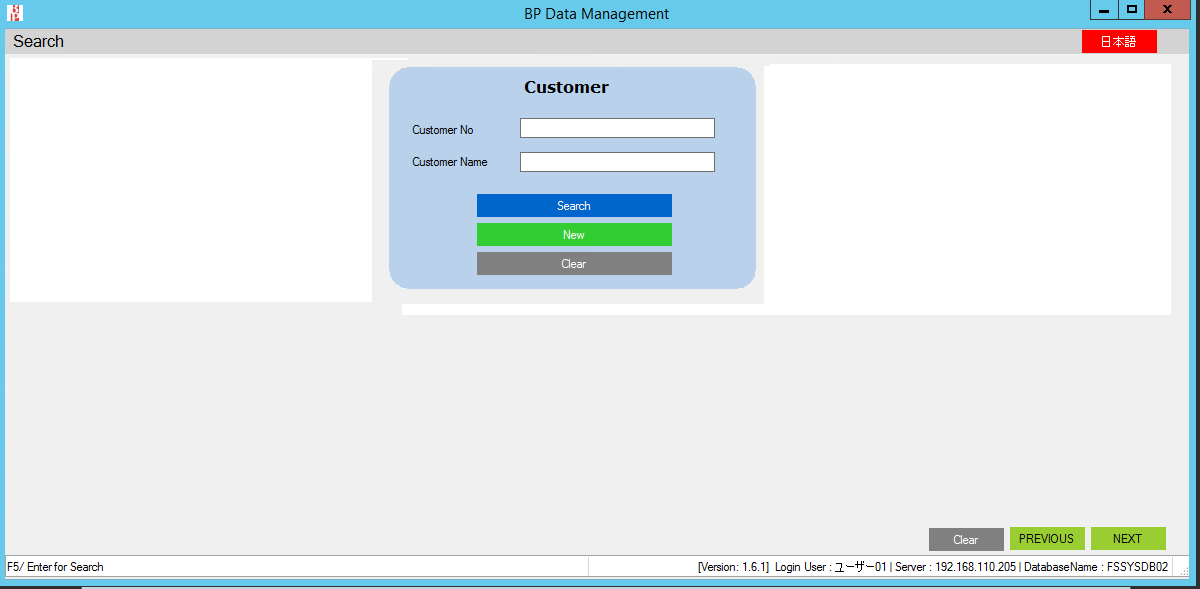1200x589 pixels.
Task: Advance with the NEXT button
Action: click(1128, 539)
